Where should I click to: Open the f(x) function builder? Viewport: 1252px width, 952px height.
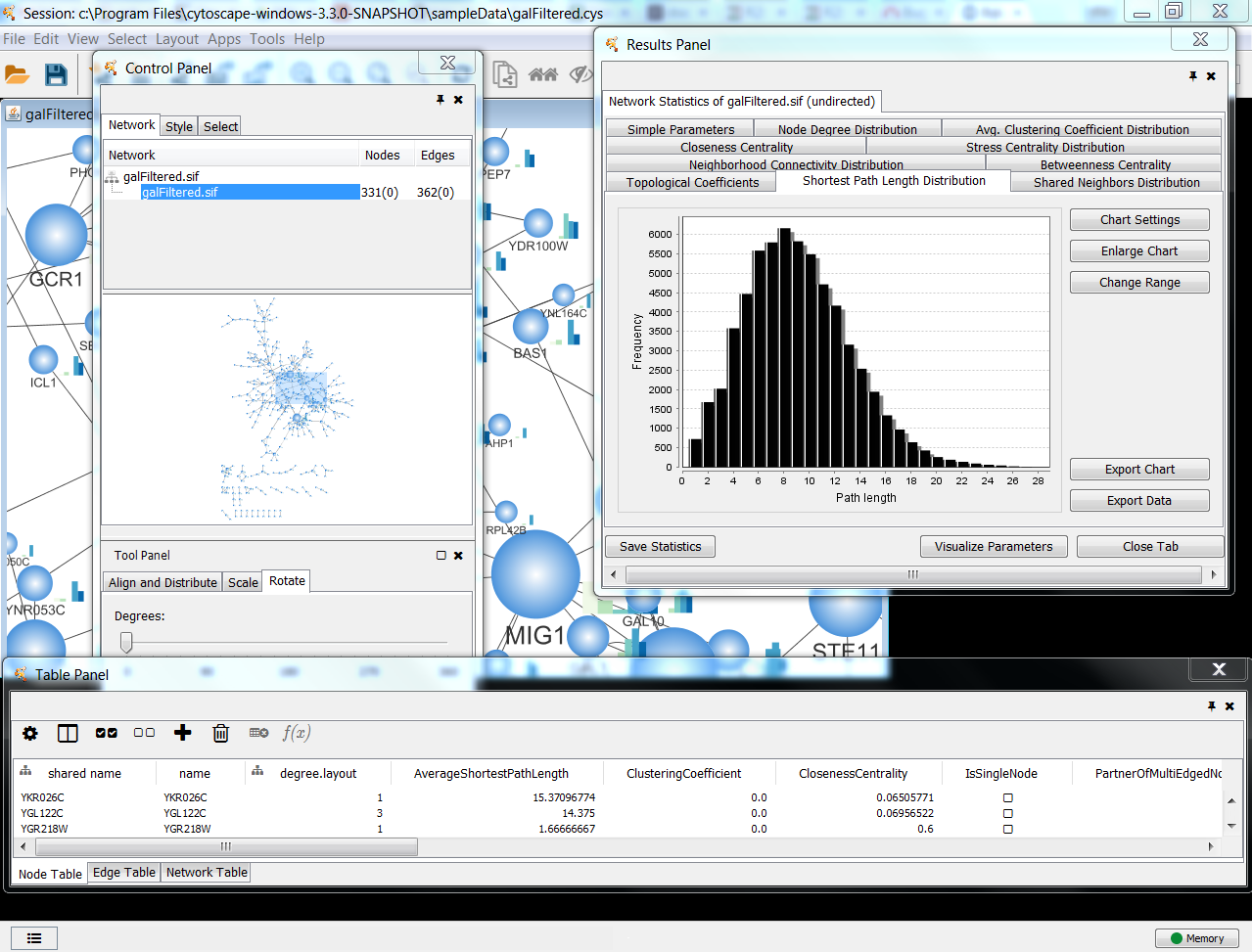pos(296,733)
